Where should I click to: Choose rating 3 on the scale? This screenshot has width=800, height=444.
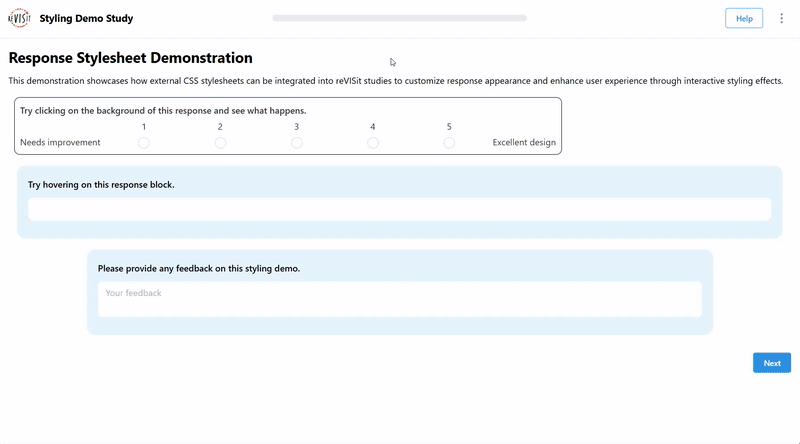[x=297, y=143]
